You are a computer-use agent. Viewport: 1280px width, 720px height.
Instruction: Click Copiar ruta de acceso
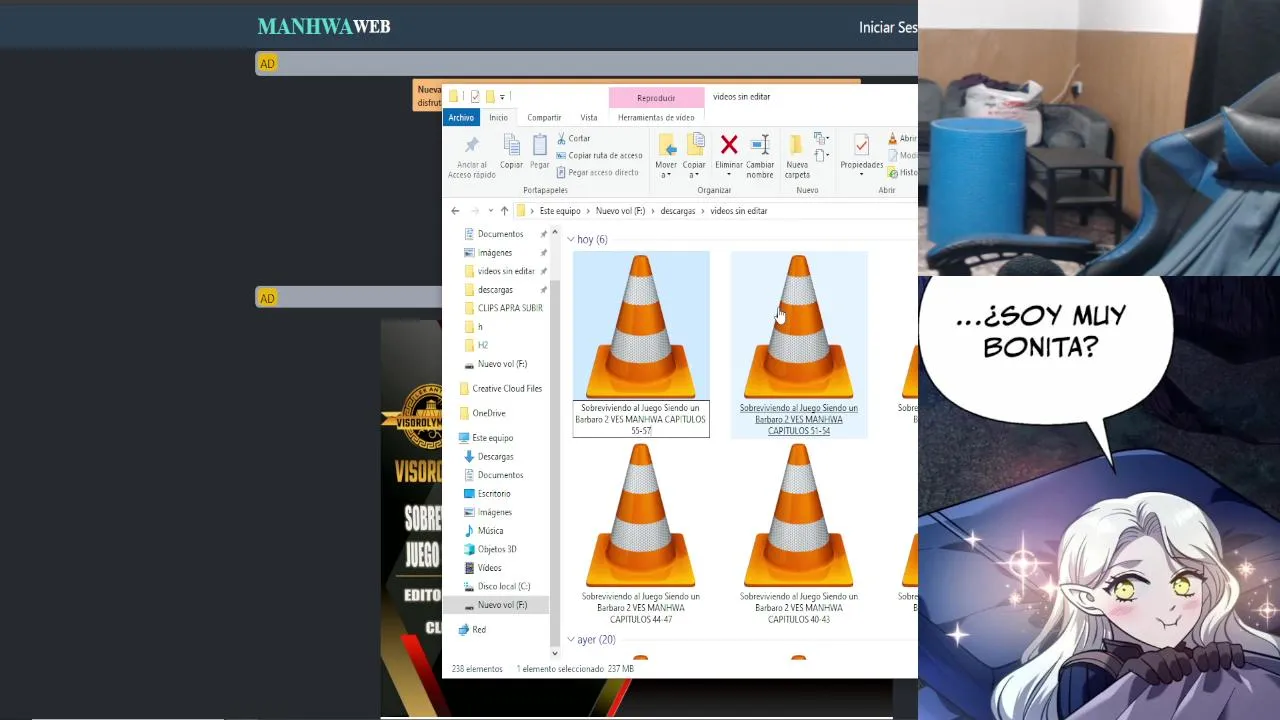[x=599, y=155]
